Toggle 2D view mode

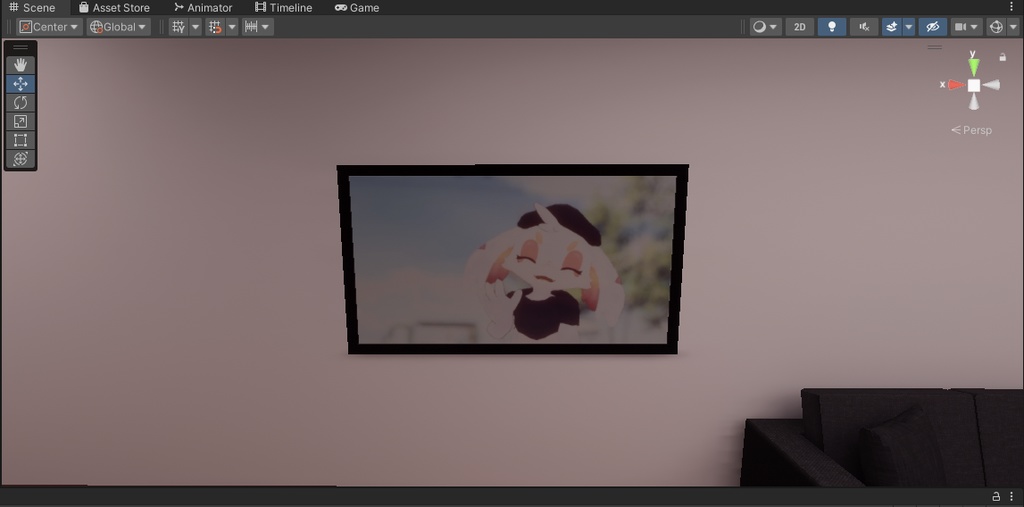pyautogui.click(x=799, y=27)
